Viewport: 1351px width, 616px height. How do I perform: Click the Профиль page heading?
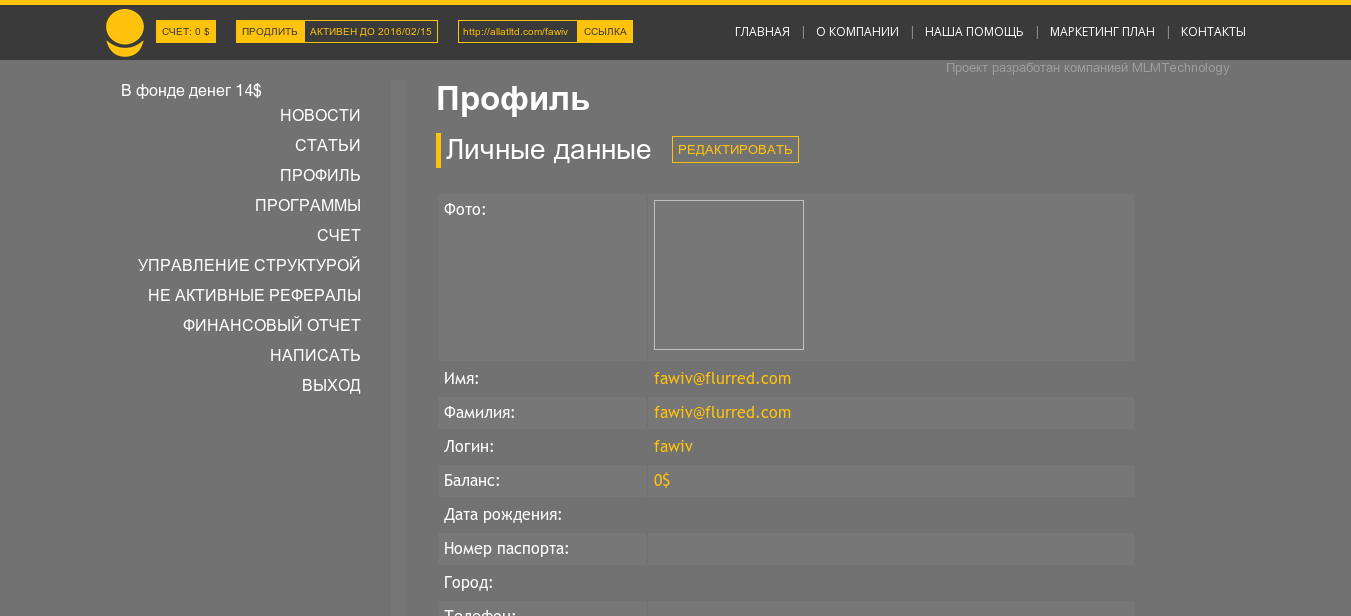pos(513,99)
